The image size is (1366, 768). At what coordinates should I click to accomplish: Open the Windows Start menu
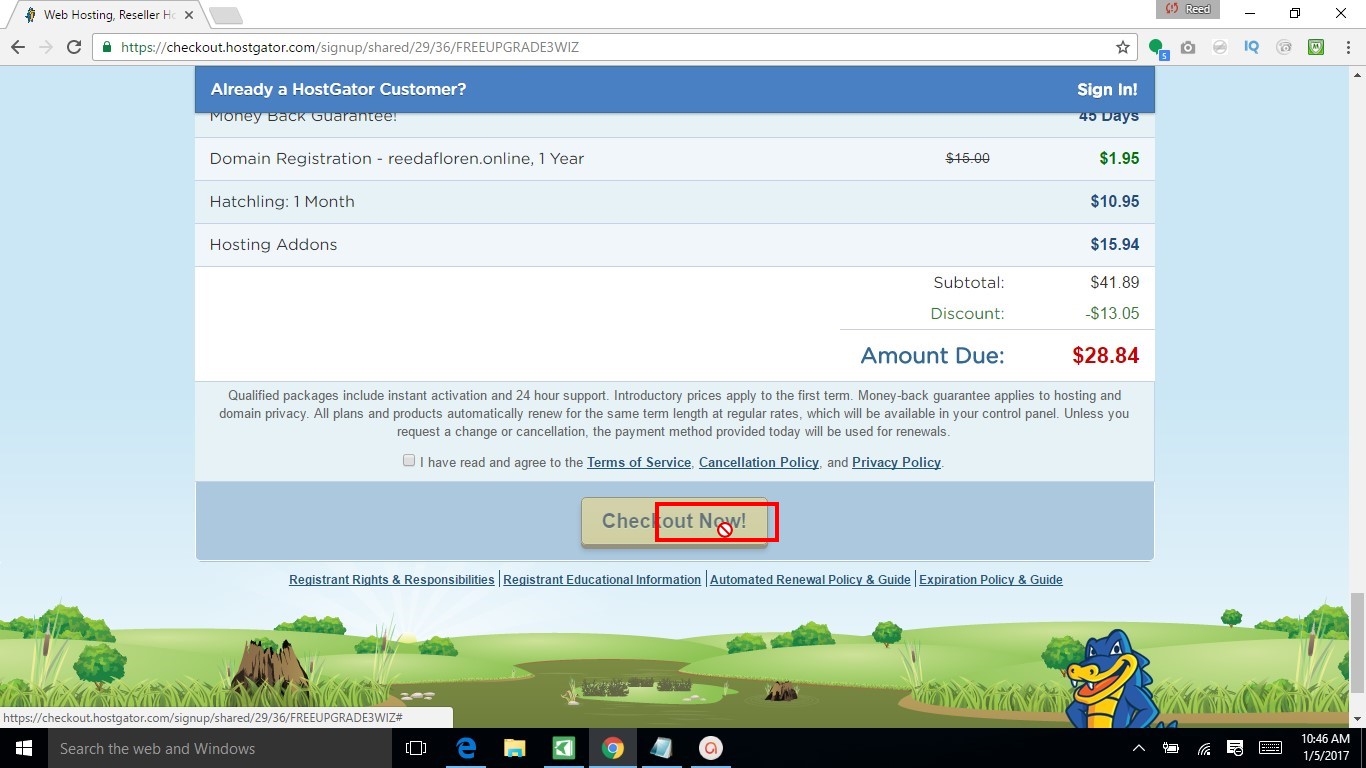[x=24, y=748]
